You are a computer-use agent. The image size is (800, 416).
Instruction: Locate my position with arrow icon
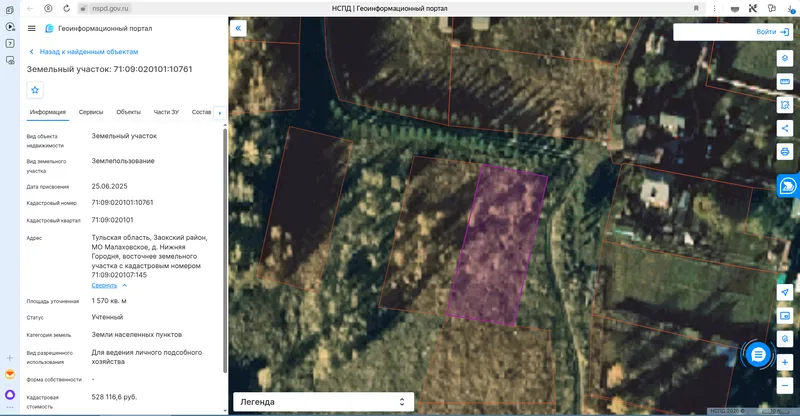(785, 292)
